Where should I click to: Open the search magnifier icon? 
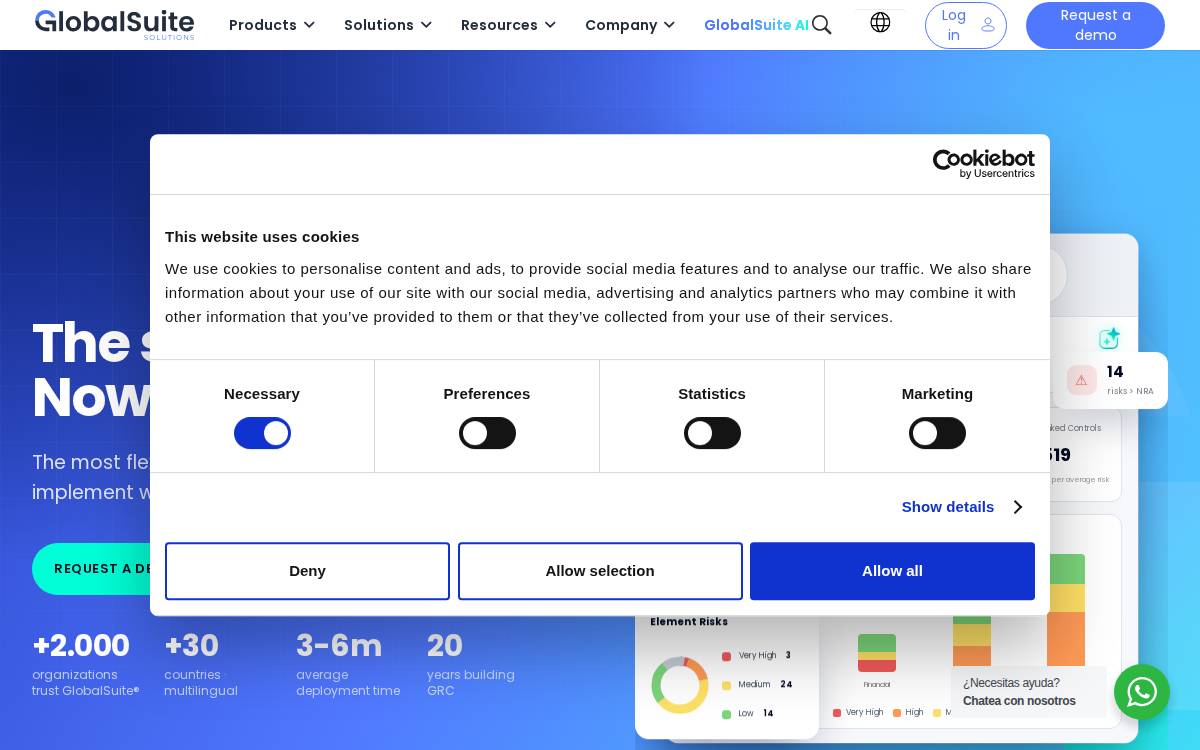tap(822, 25)
